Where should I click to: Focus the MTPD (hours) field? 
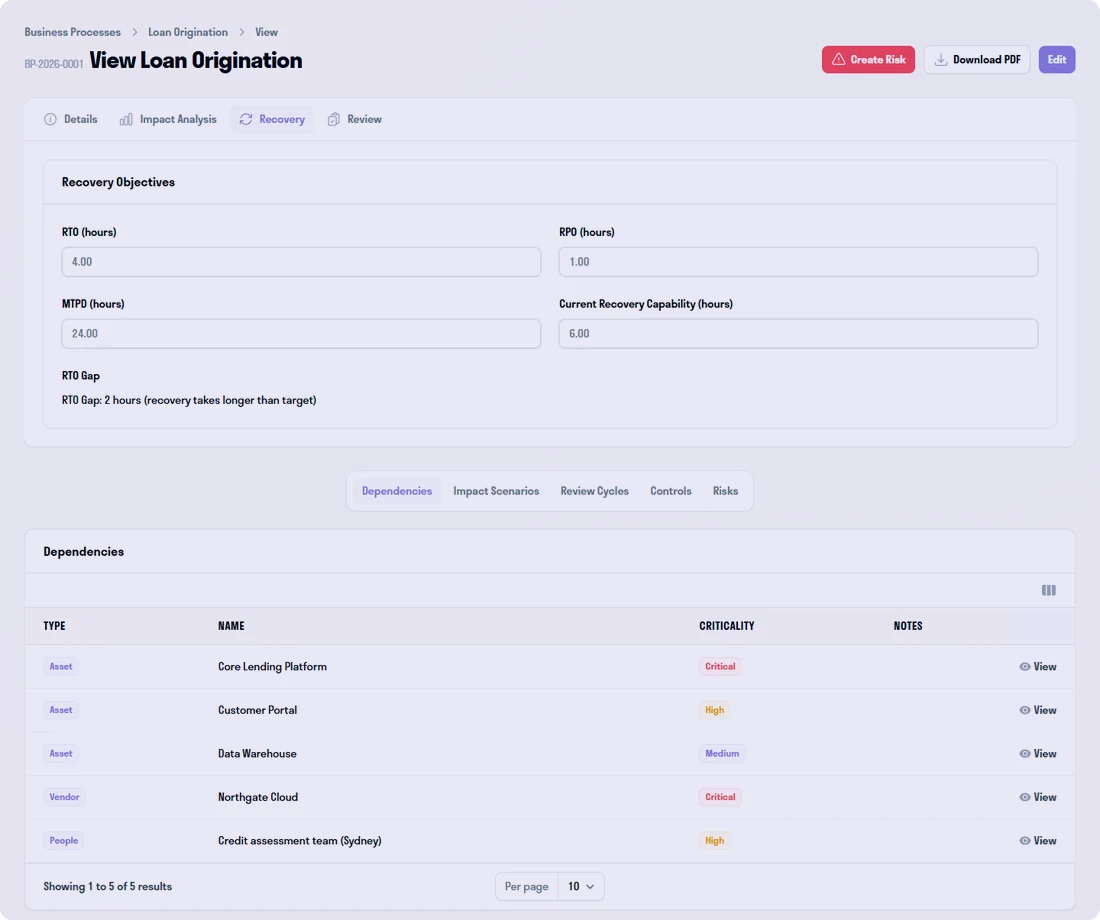pos(301,333)
